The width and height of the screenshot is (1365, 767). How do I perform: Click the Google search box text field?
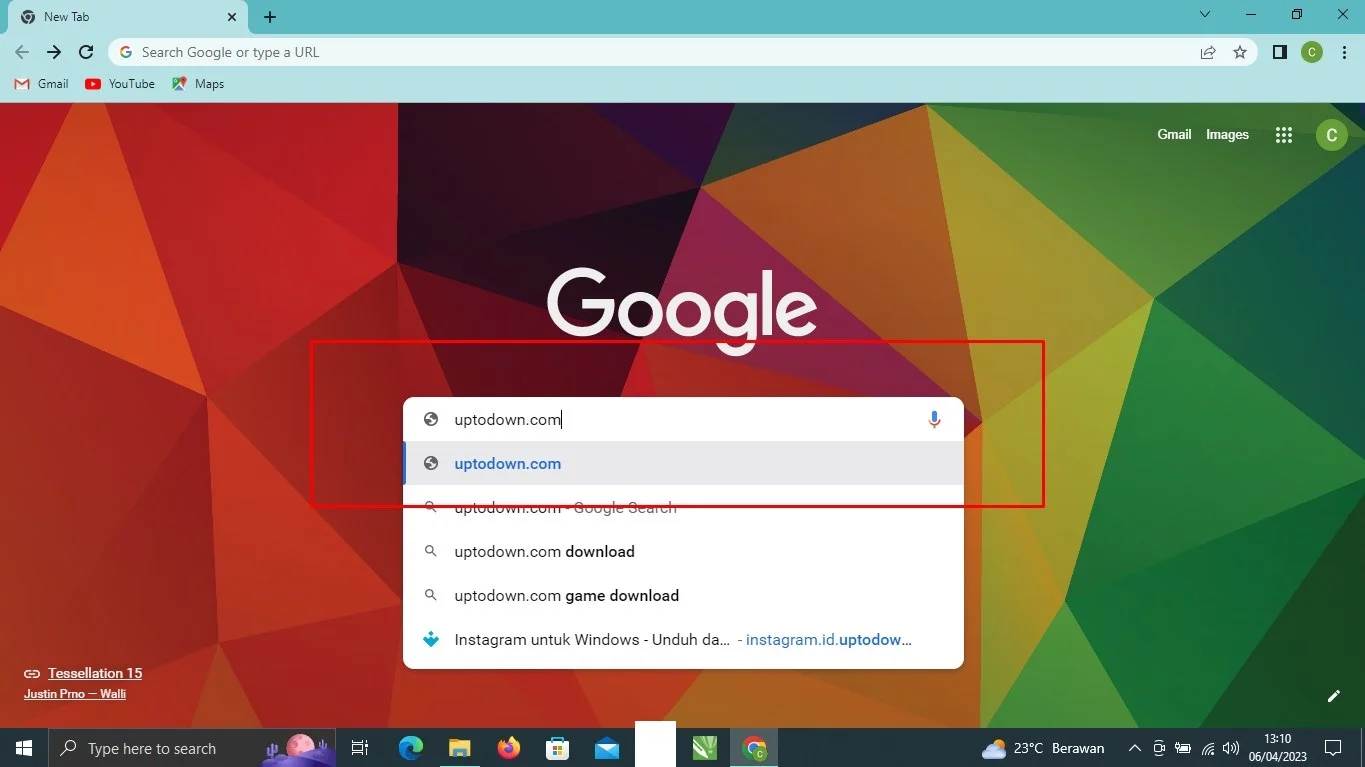683,419
